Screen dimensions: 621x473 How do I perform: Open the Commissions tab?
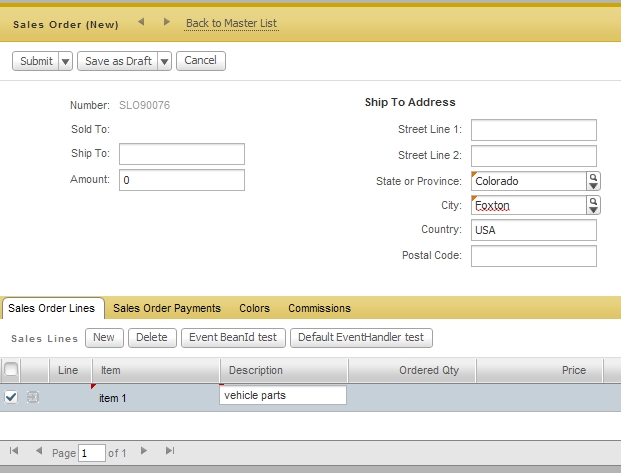tap(319, 308)
